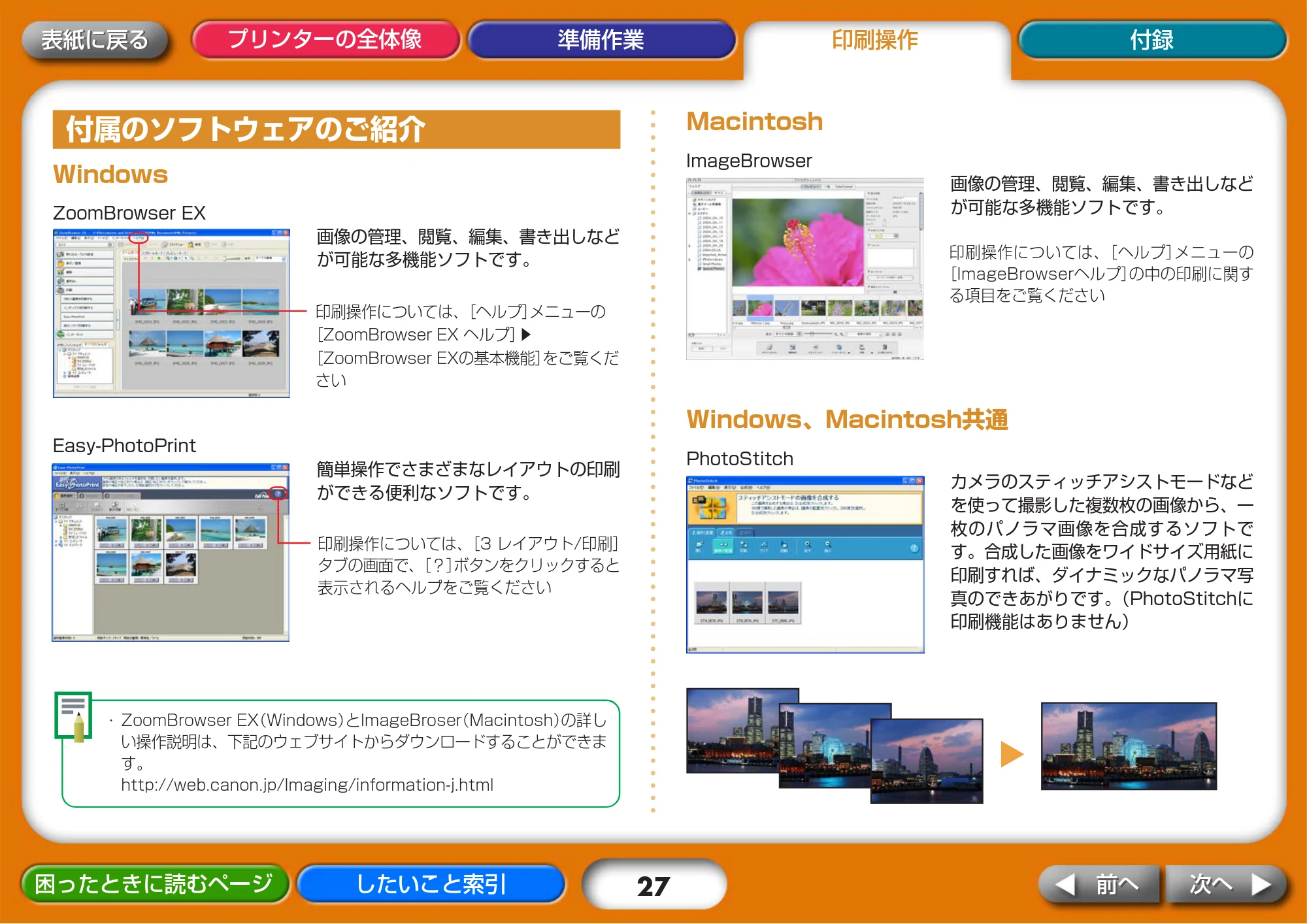Click the ImageBrowser screenshot thumbnail

[805, 269]
